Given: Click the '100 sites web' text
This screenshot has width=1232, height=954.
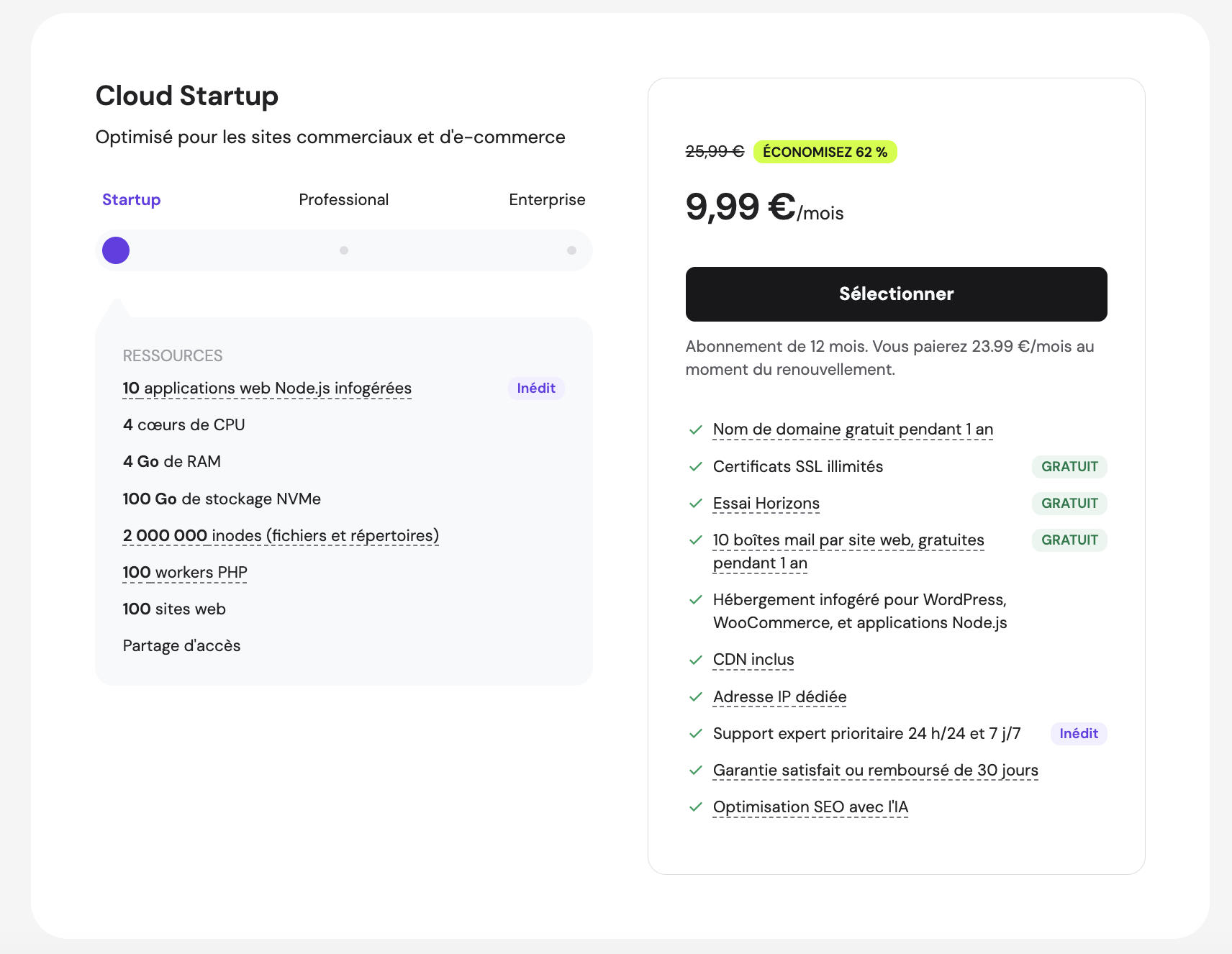Looking at the screenshot, I should click(174, 609).
